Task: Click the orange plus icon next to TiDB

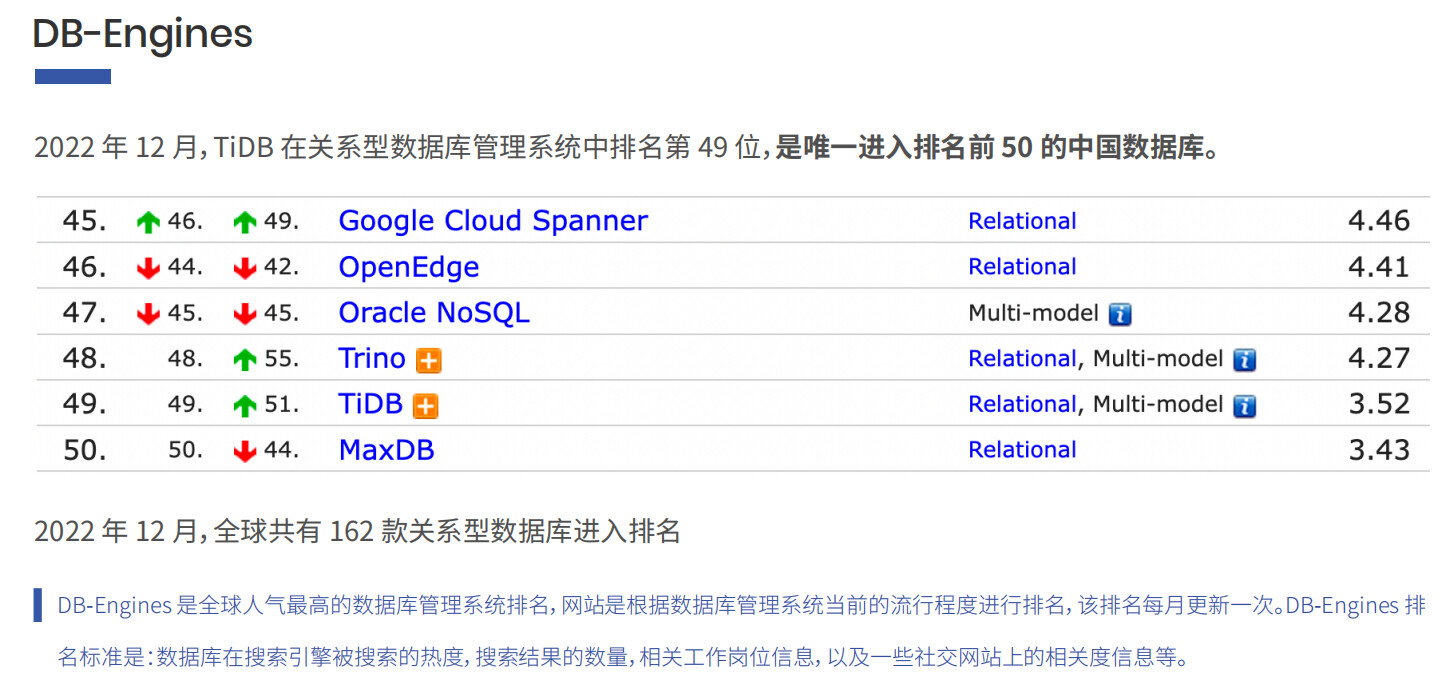Action: 426,406
